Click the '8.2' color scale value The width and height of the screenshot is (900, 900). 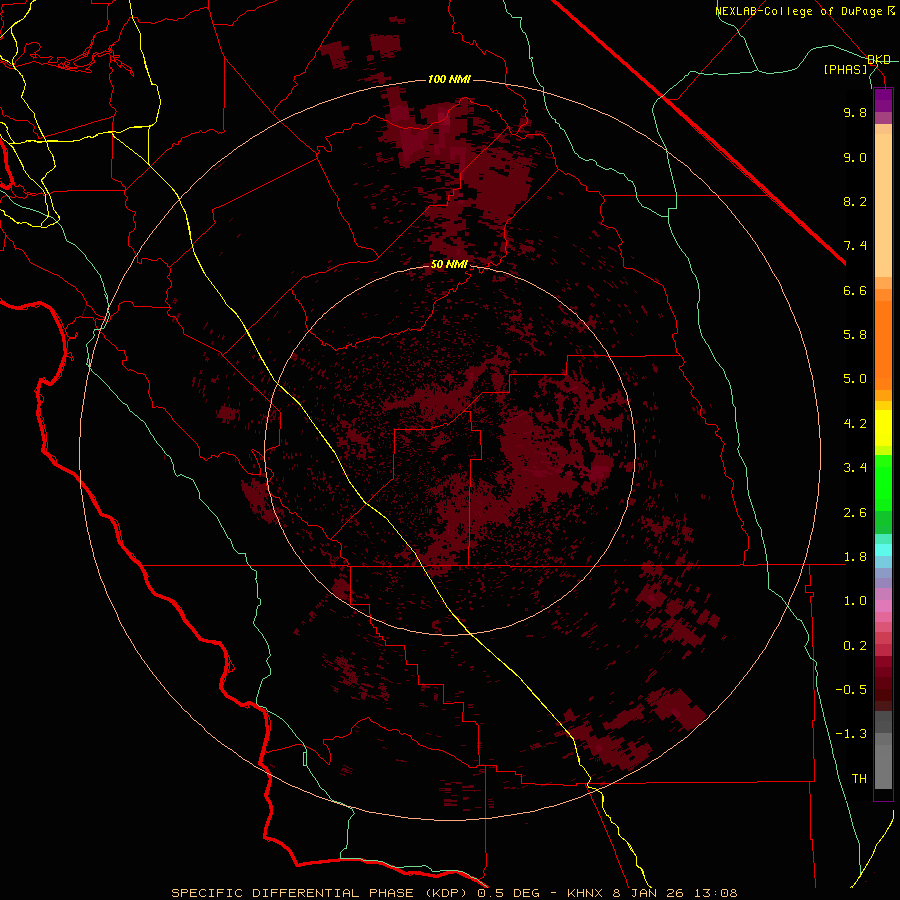[855, 201]
